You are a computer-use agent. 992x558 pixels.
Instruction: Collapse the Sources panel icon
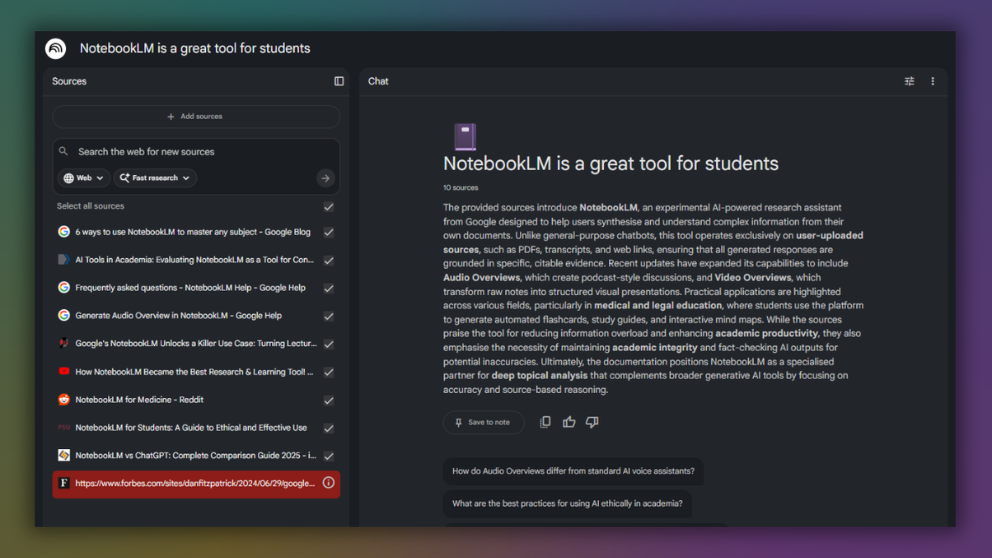click(339, 81)
